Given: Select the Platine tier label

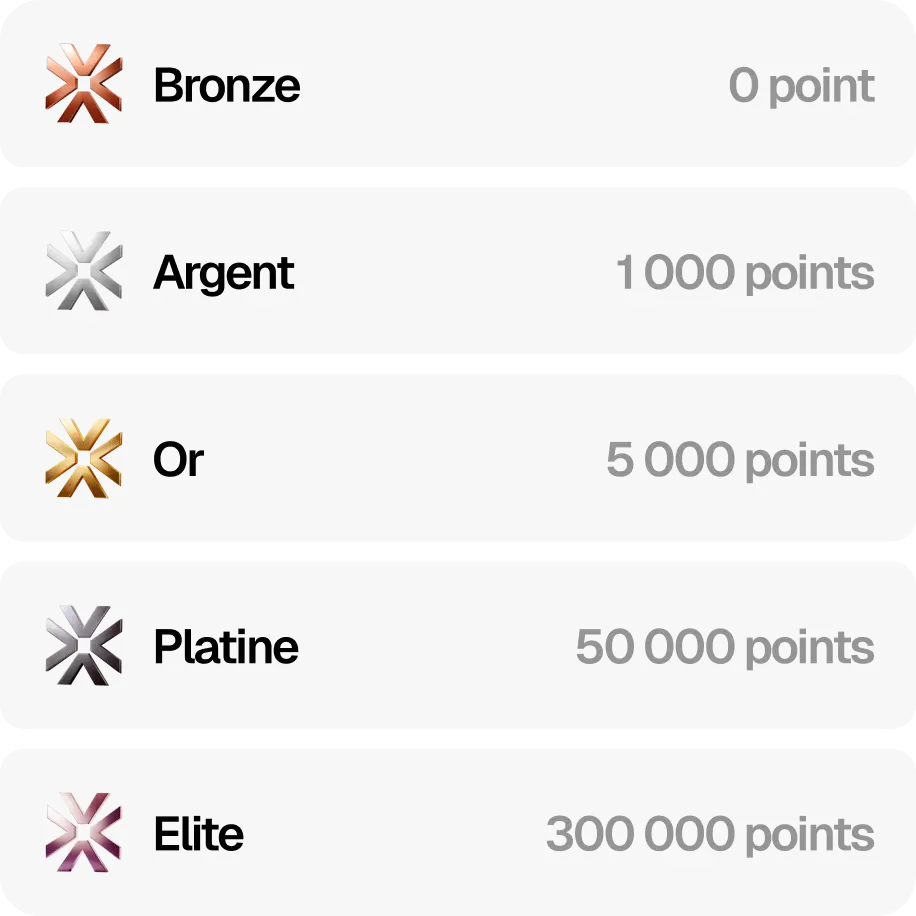Looking at the screenshot, I should click(226, 647).
